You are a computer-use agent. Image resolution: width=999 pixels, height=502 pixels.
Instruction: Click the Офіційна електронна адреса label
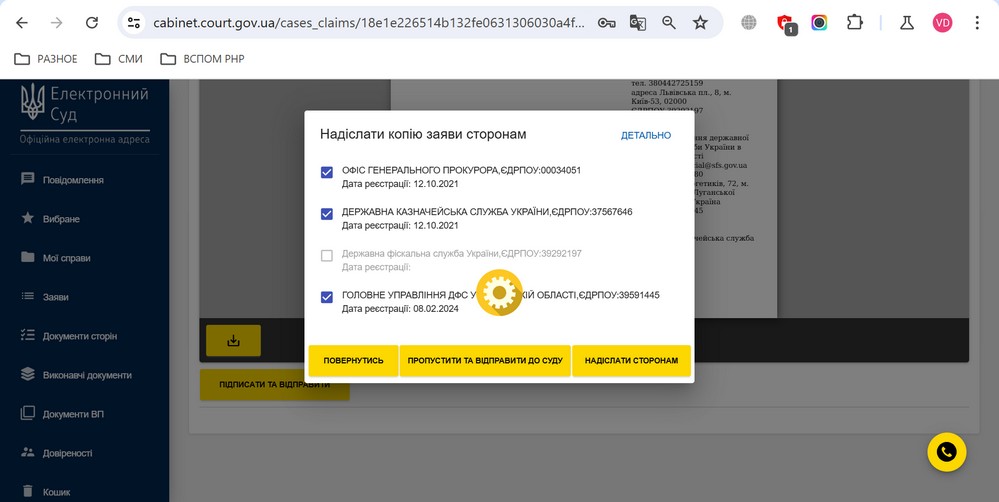tap(85, 140)
